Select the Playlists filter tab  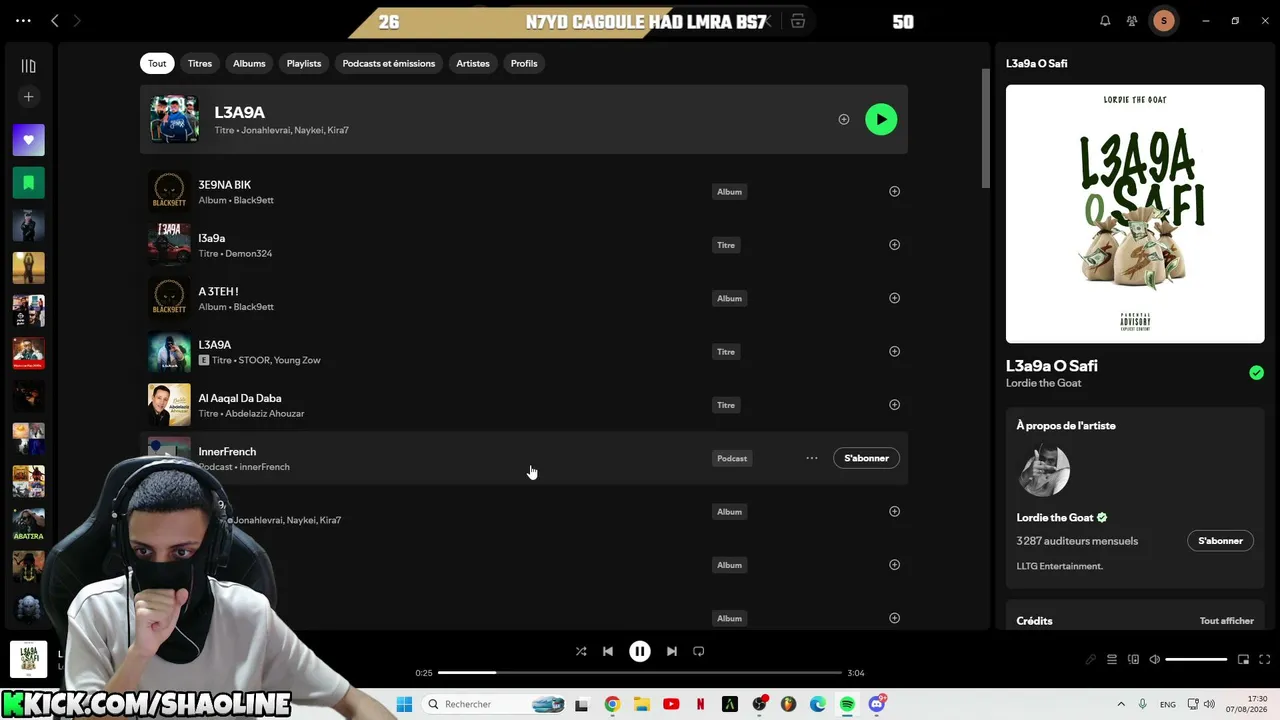point(304,63)
